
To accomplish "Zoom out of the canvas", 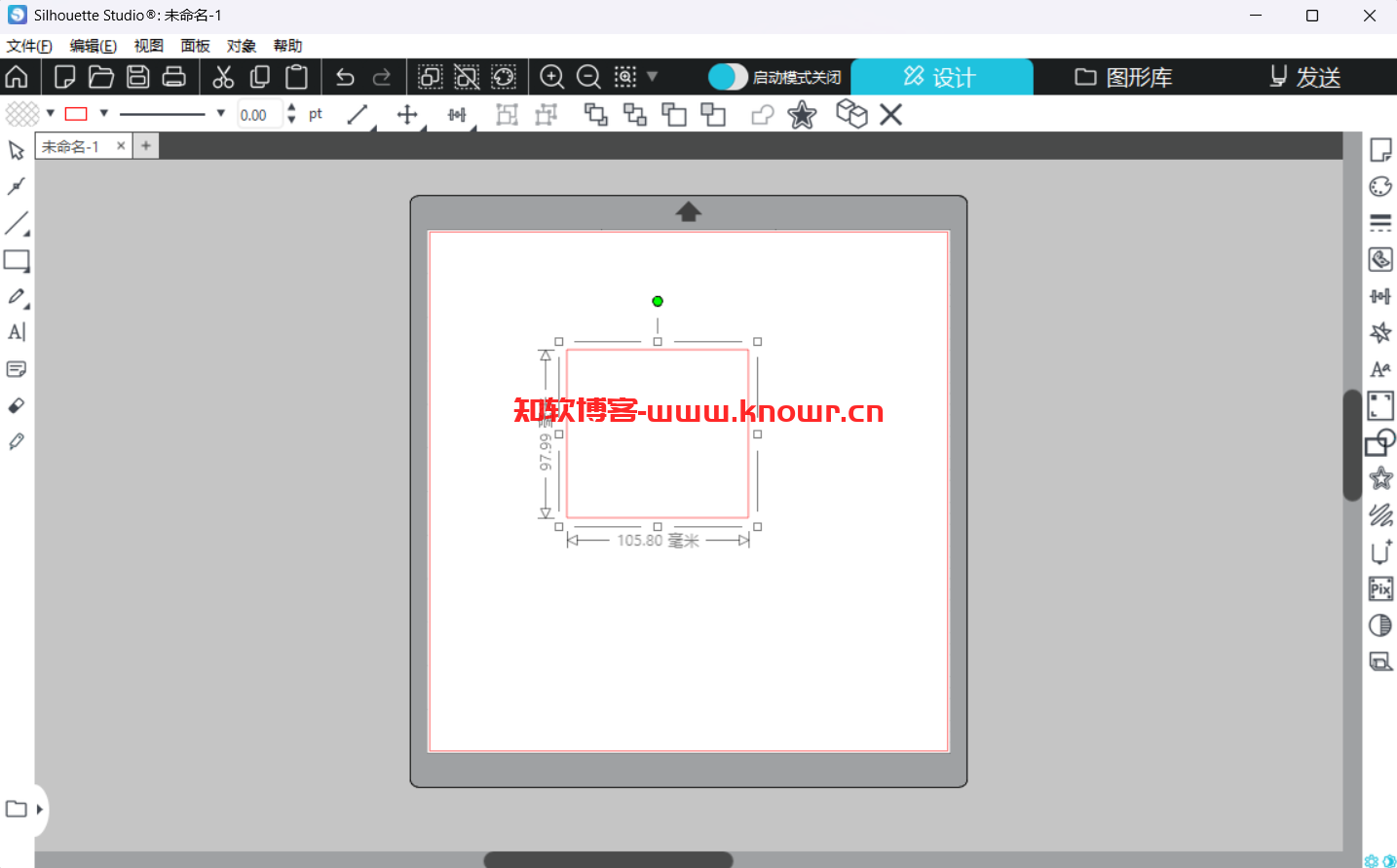I will point(588,77).
